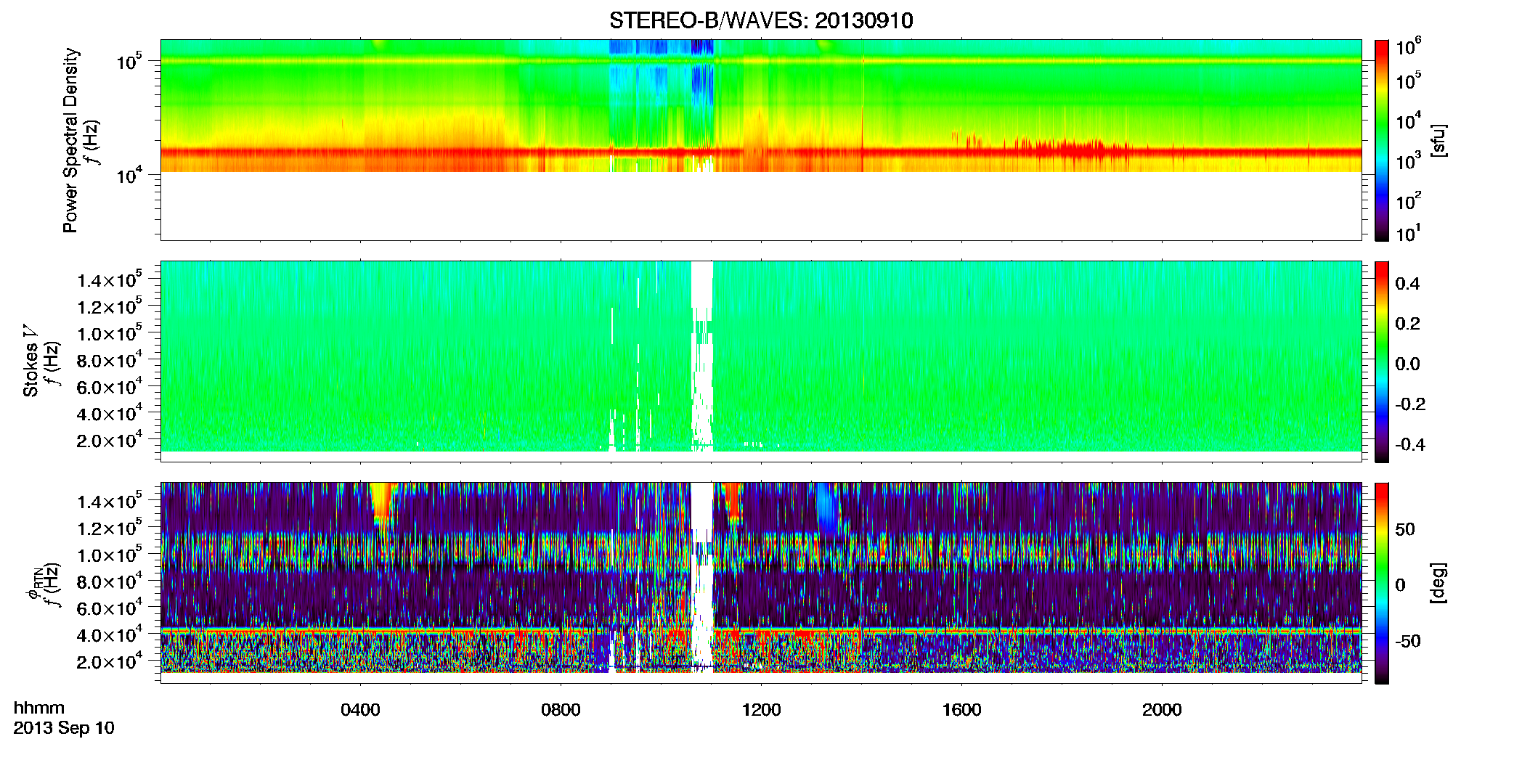Click the hhmm time format label
This screenshot has width=1522, height=784.
(x=39, y=708)
